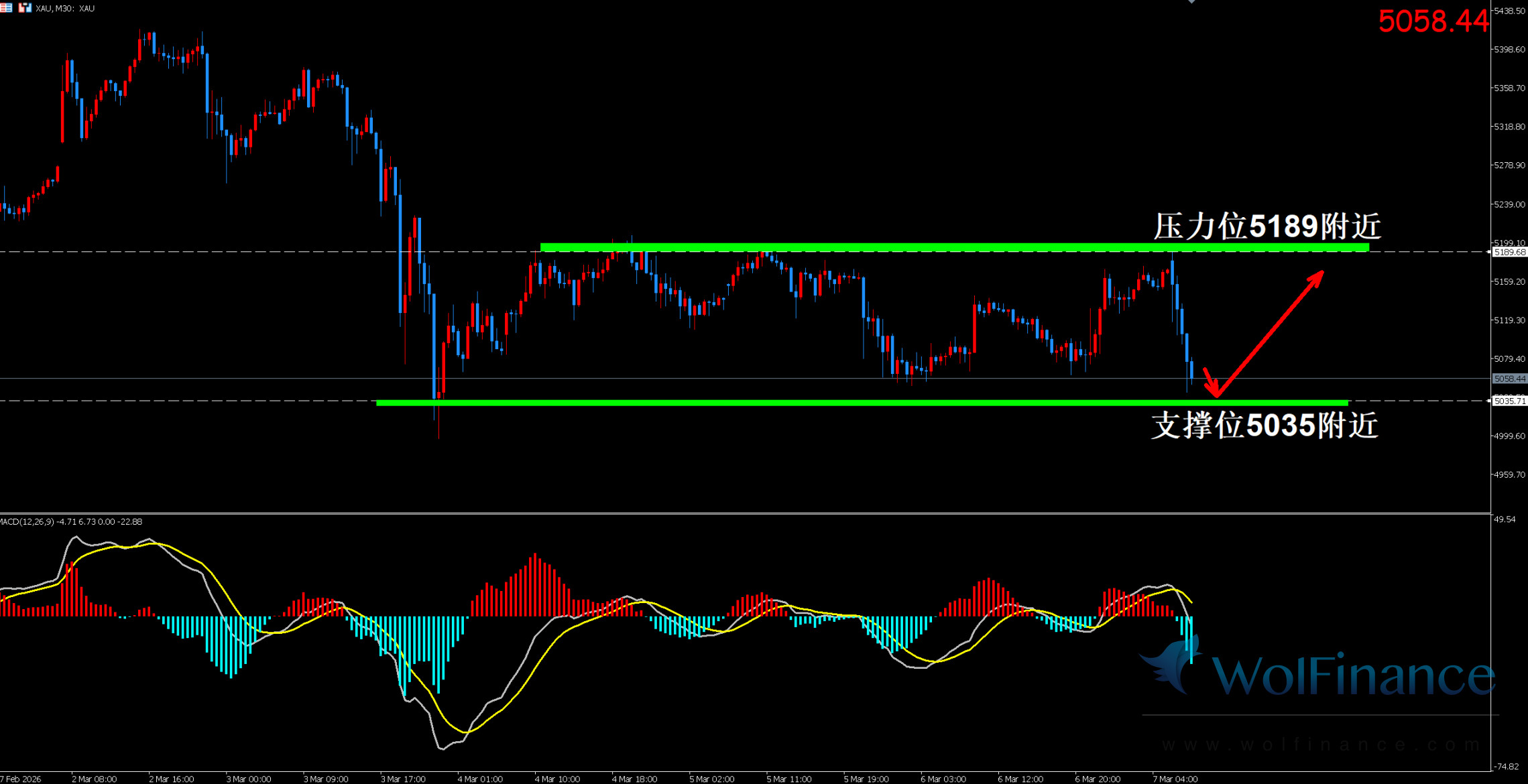The width and height of the screenshot is (1528, 784).
Task: Click the large red 5058.44 price label
Action: 1433,21
